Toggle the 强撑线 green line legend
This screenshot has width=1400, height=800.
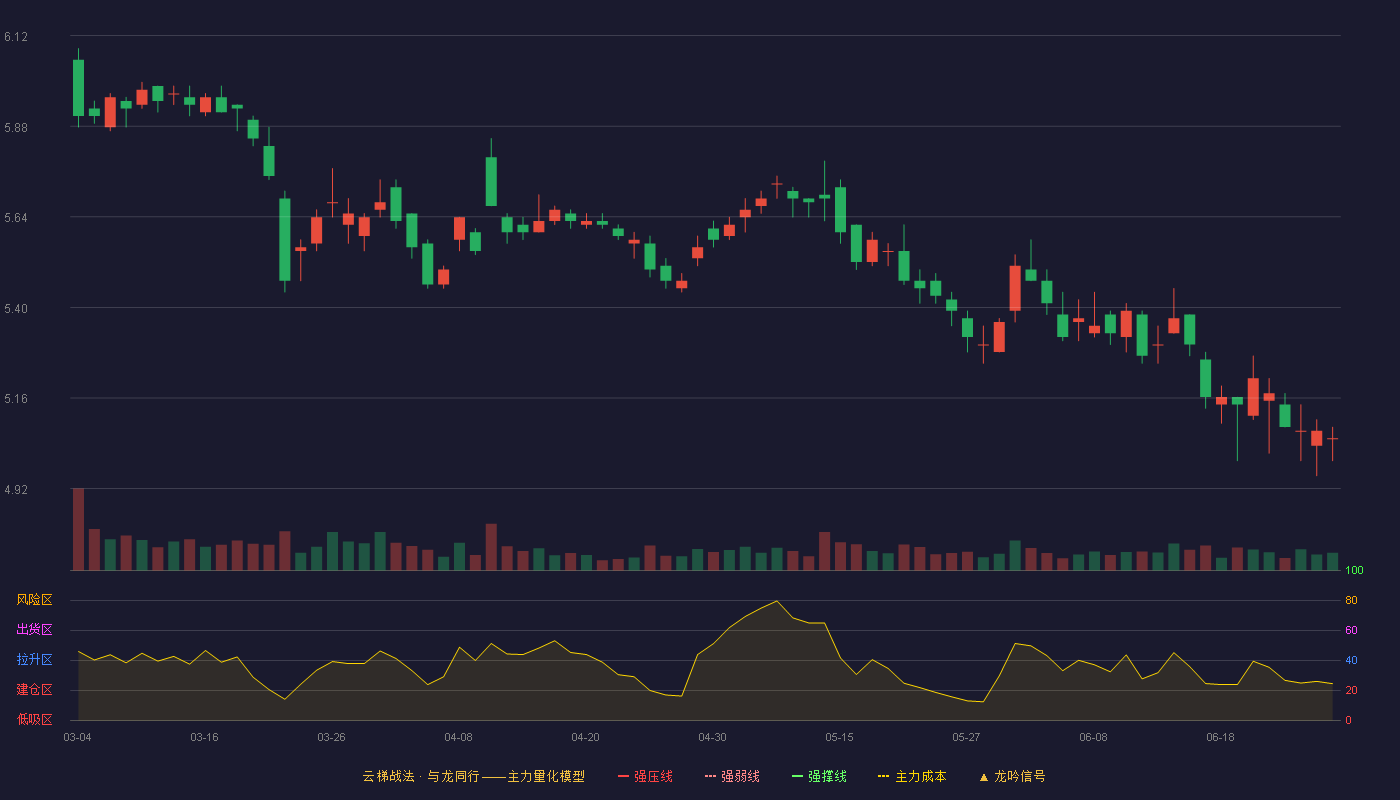[819, 776]
